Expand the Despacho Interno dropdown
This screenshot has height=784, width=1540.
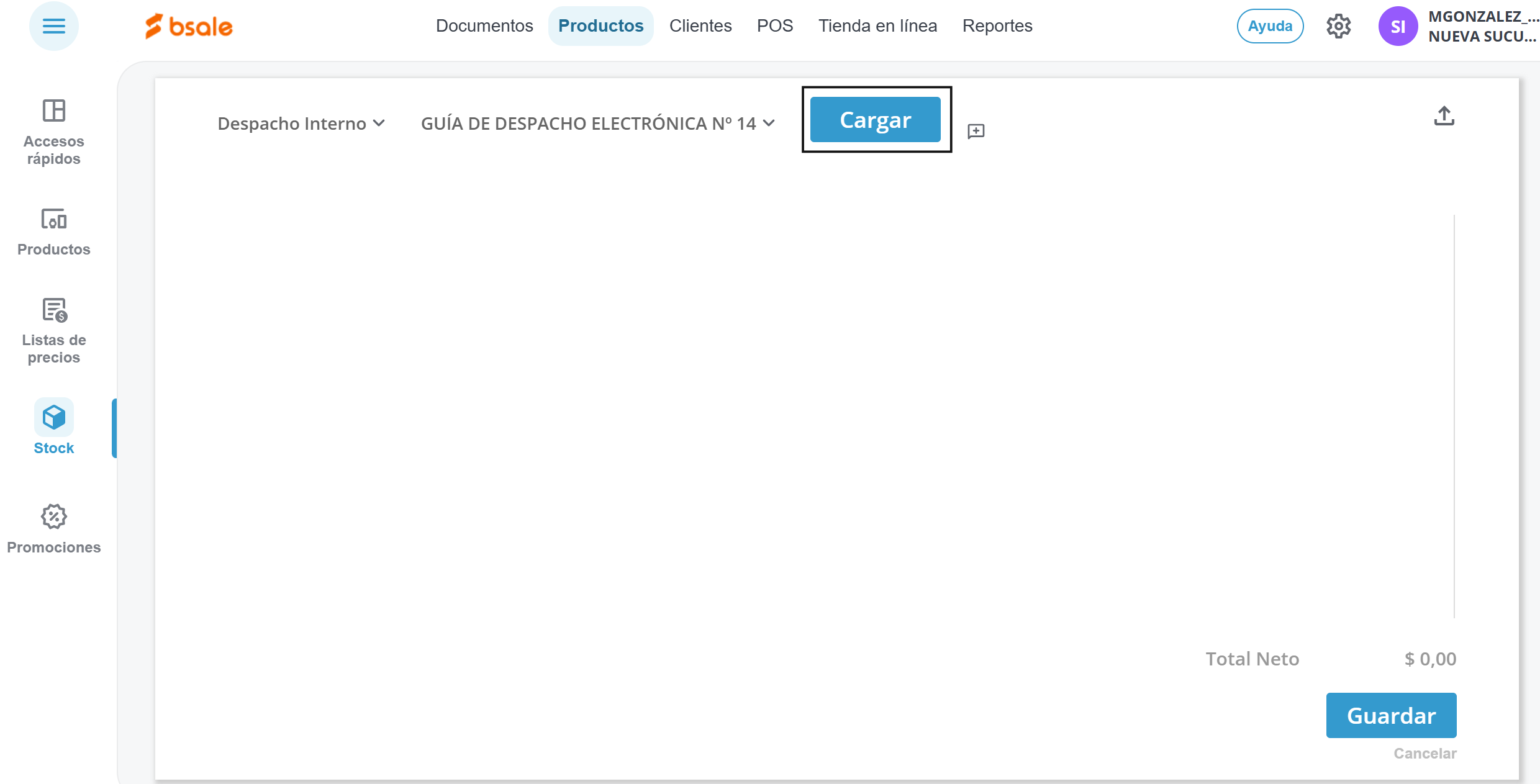coord(301,124)
